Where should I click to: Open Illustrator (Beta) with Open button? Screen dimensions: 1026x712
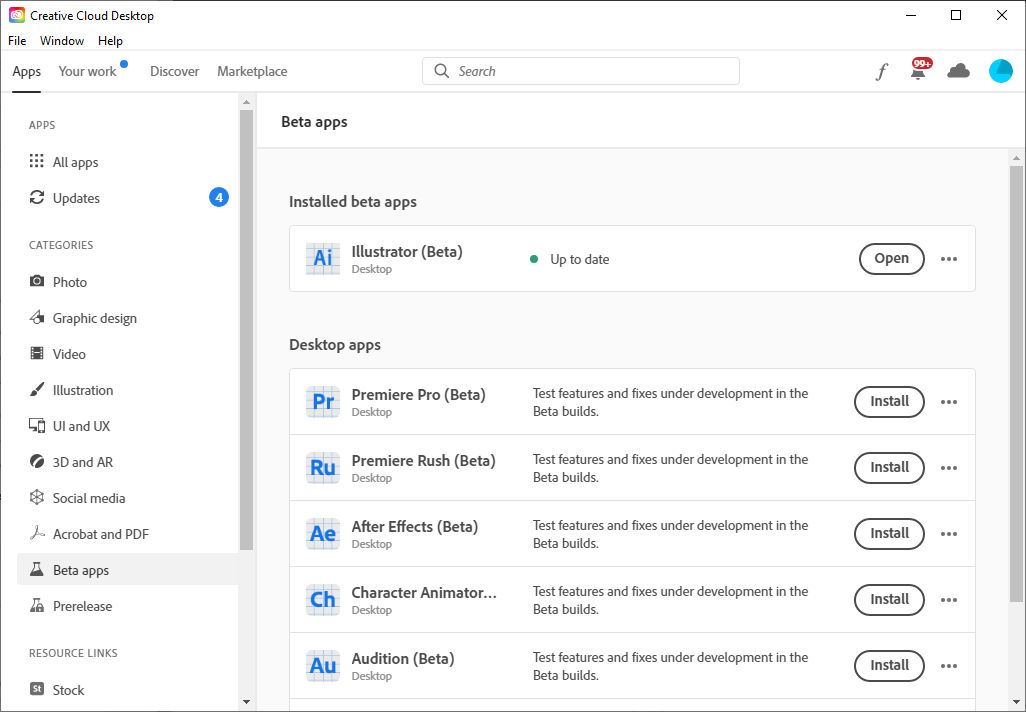coord(891,259)
